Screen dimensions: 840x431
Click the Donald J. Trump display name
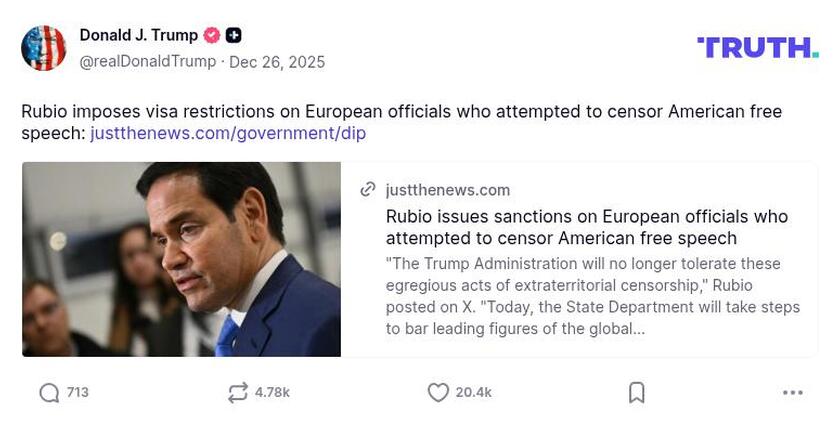click(138, 35)
